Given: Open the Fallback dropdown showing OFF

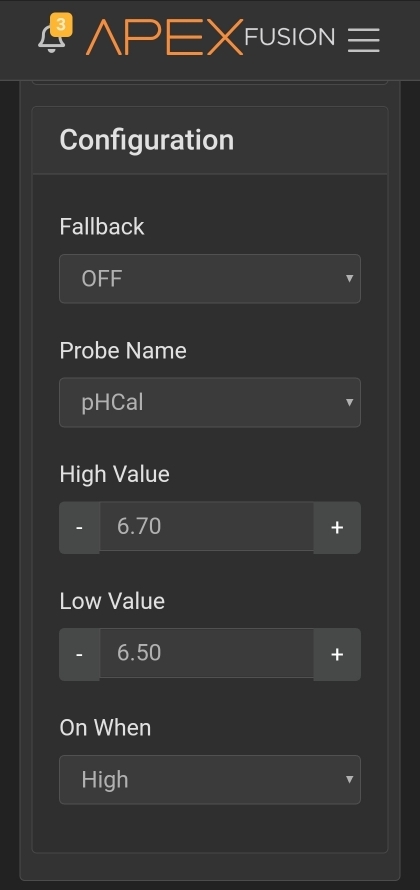Looking at the screenshot, I should [210, 279].
